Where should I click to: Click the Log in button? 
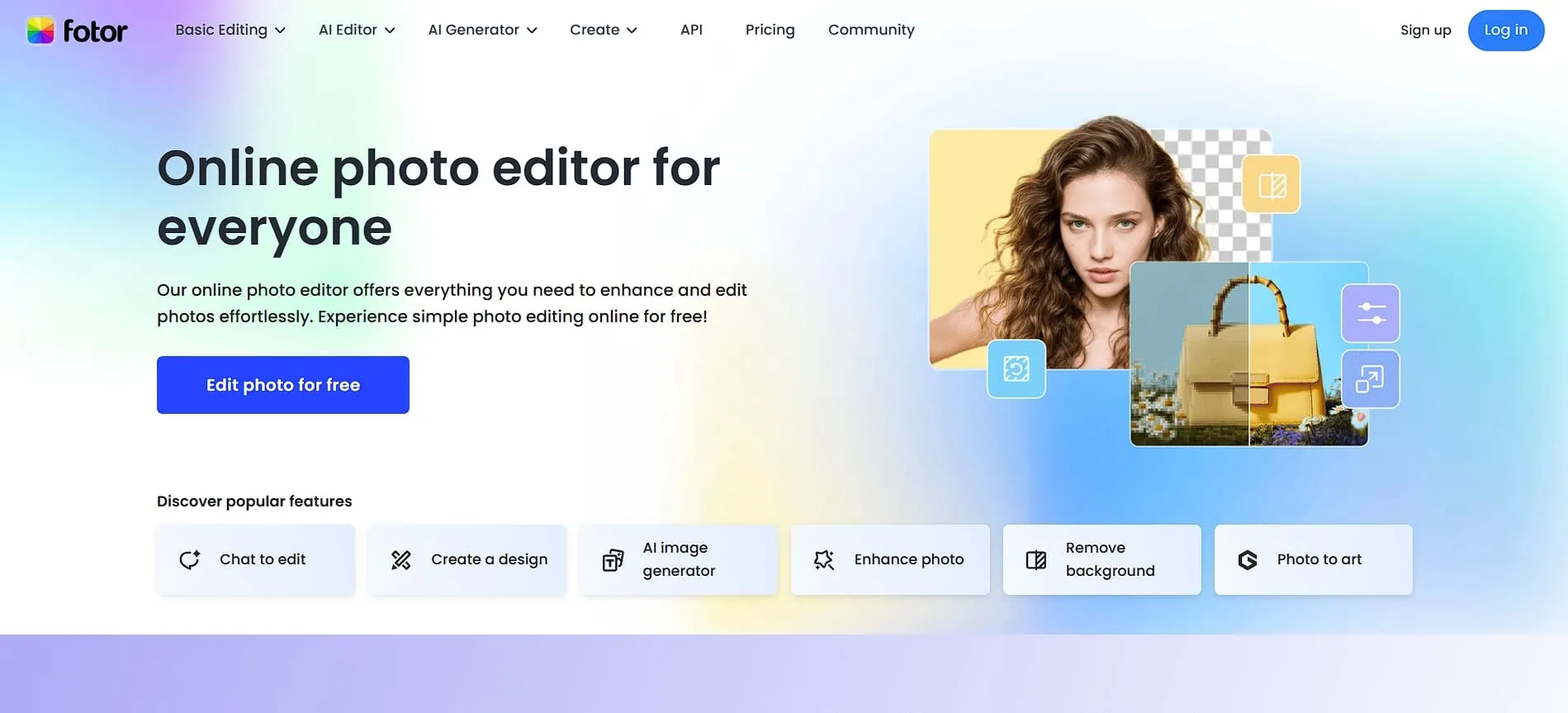coord(1505,30)
